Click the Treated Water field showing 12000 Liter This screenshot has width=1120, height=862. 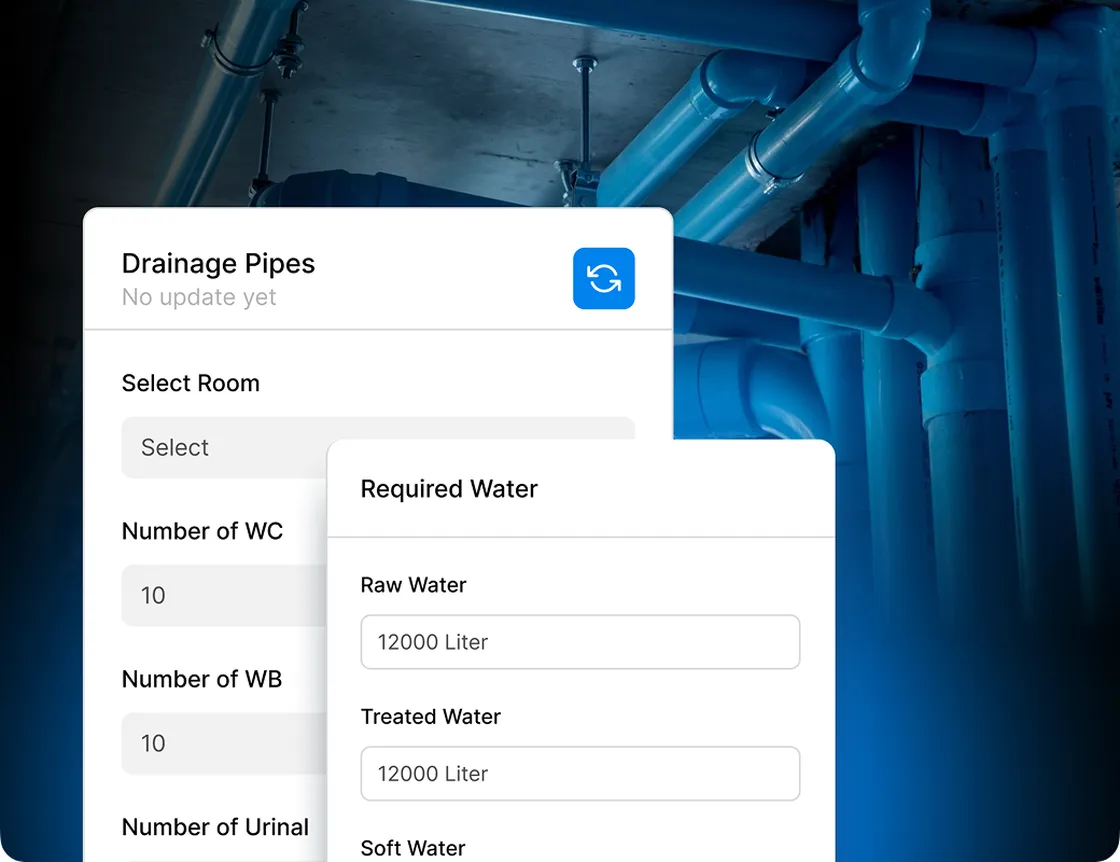580,773
